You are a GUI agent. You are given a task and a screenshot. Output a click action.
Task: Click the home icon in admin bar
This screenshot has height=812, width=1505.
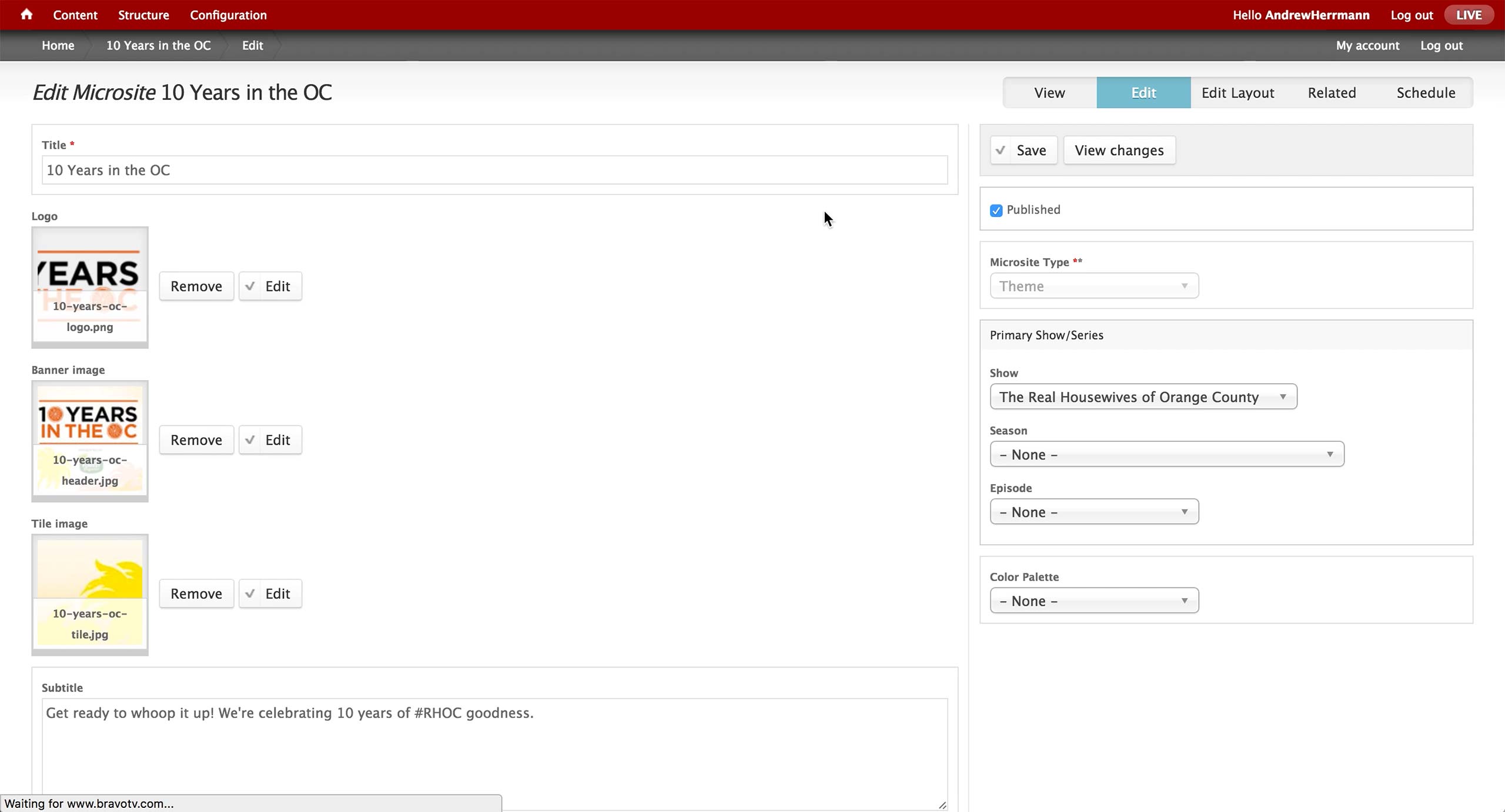[x=26, y=15]
